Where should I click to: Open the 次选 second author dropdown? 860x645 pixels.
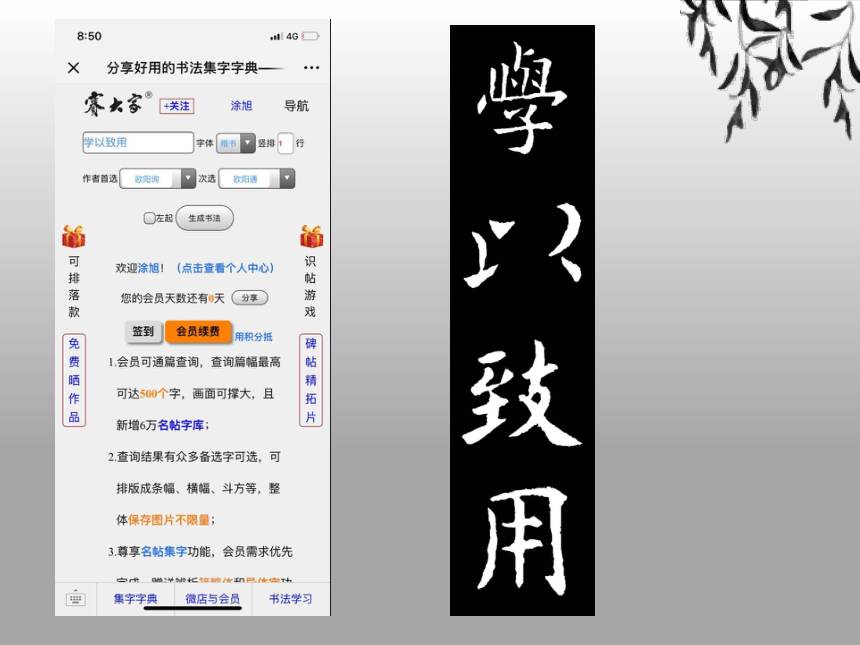click(257, 179)
